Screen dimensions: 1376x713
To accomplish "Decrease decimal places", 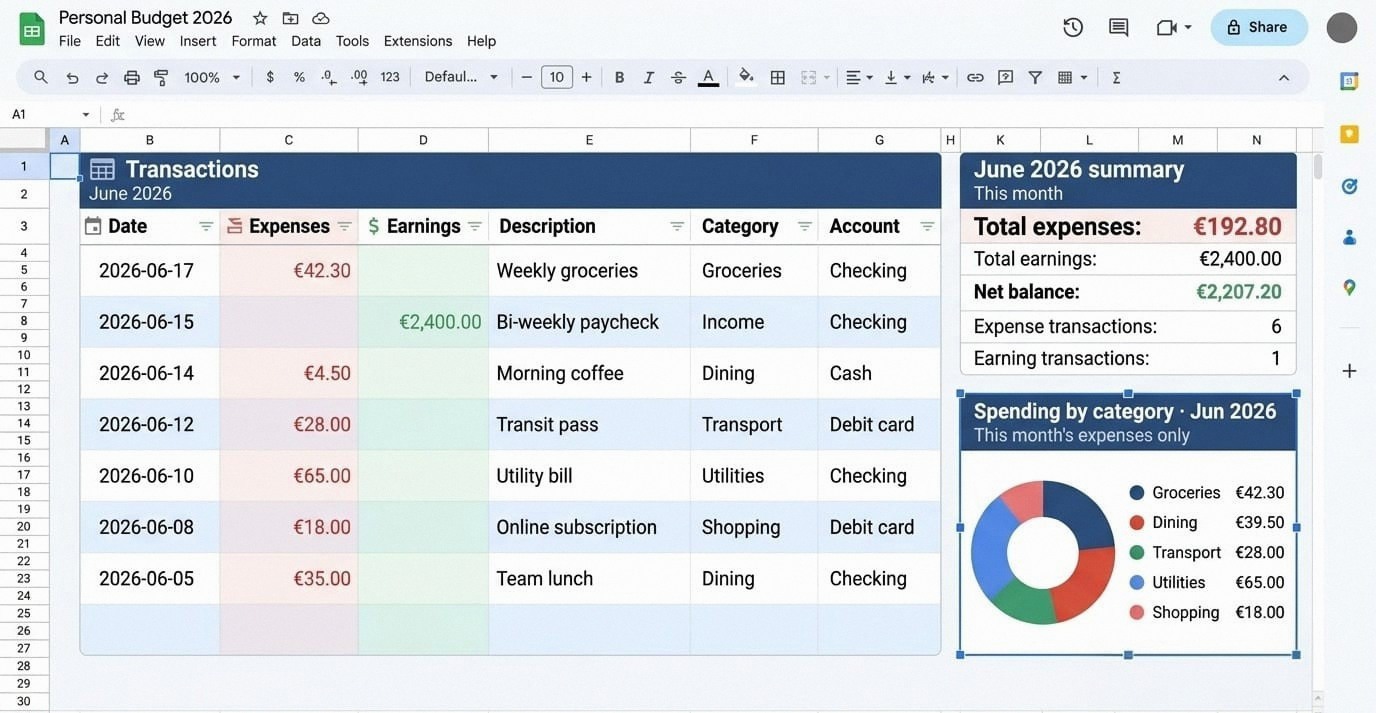I will pos(329,77).
